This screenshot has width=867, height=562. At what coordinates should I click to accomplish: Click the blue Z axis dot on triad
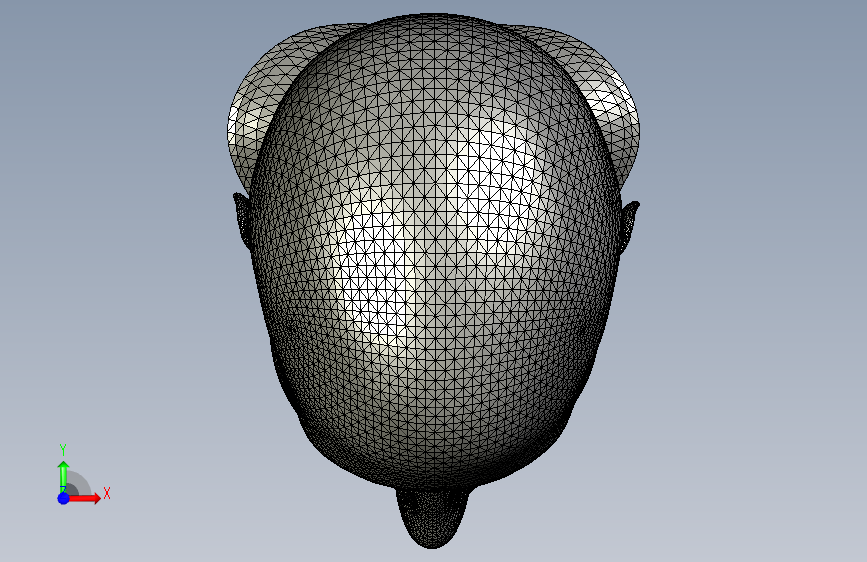[64, 498]
